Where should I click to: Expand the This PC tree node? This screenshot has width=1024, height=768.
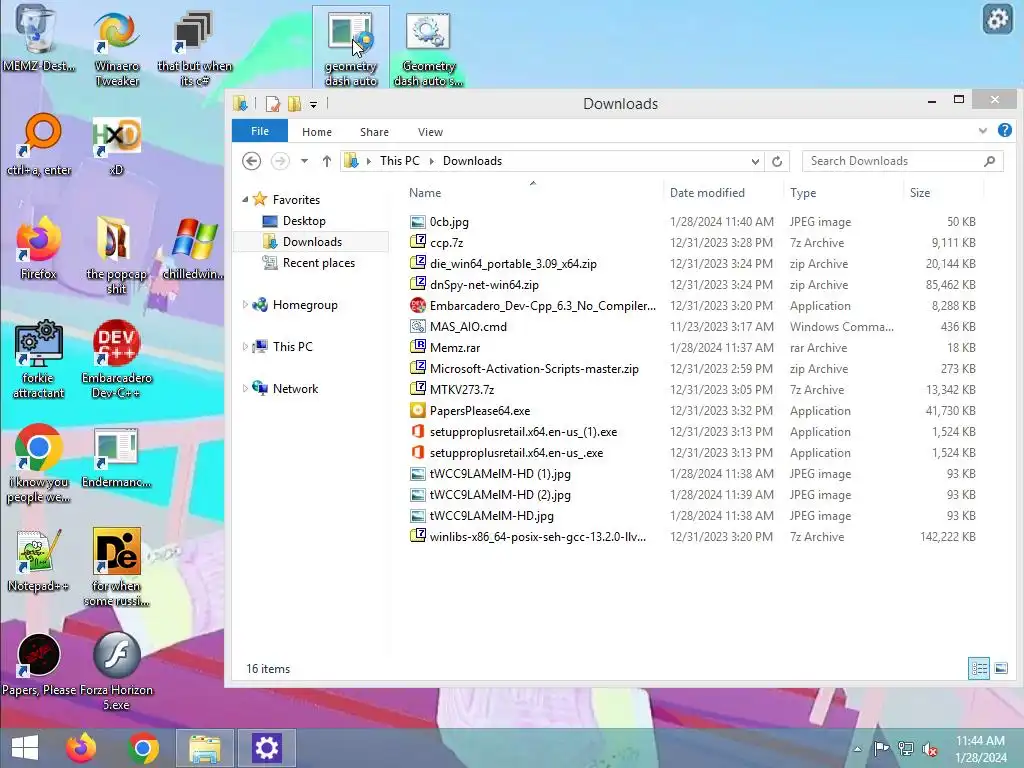(x=245, y=346)
